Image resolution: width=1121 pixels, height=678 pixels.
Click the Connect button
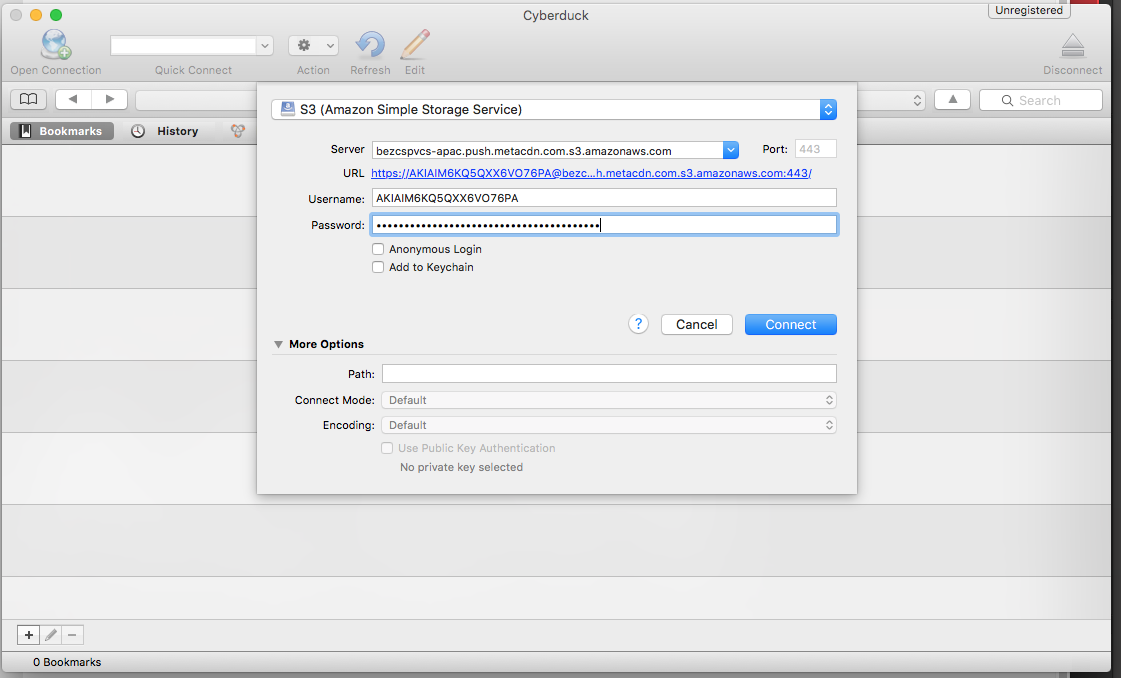click(791, 324)
